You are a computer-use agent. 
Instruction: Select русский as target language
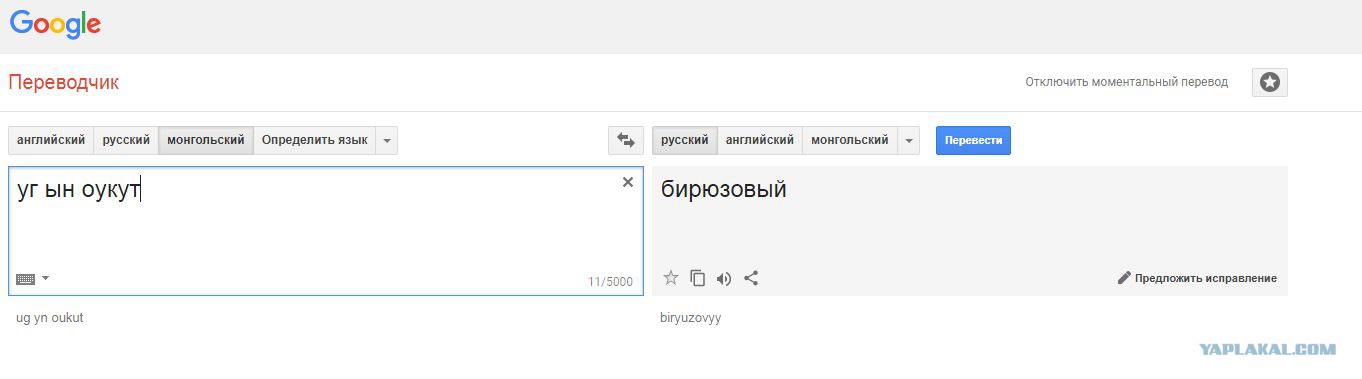click(x=685, y=140)
